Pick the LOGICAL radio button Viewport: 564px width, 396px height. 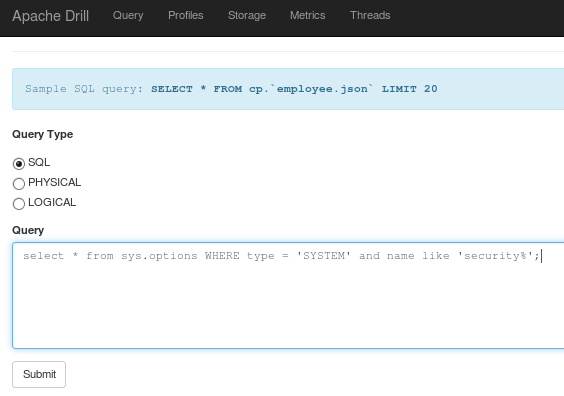click(x=19, y=204)
